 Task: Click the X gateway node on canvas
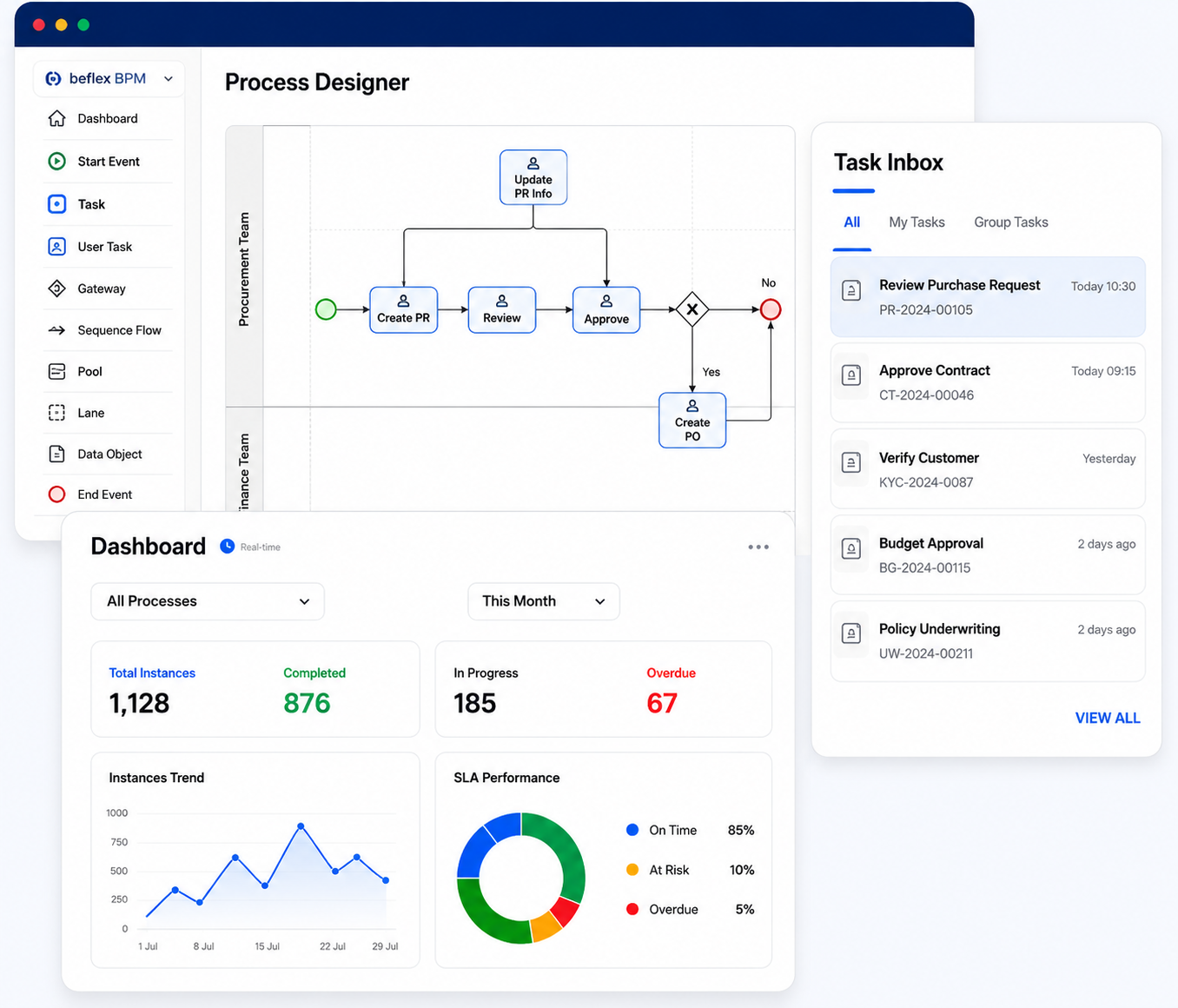[x=692, y=309]
